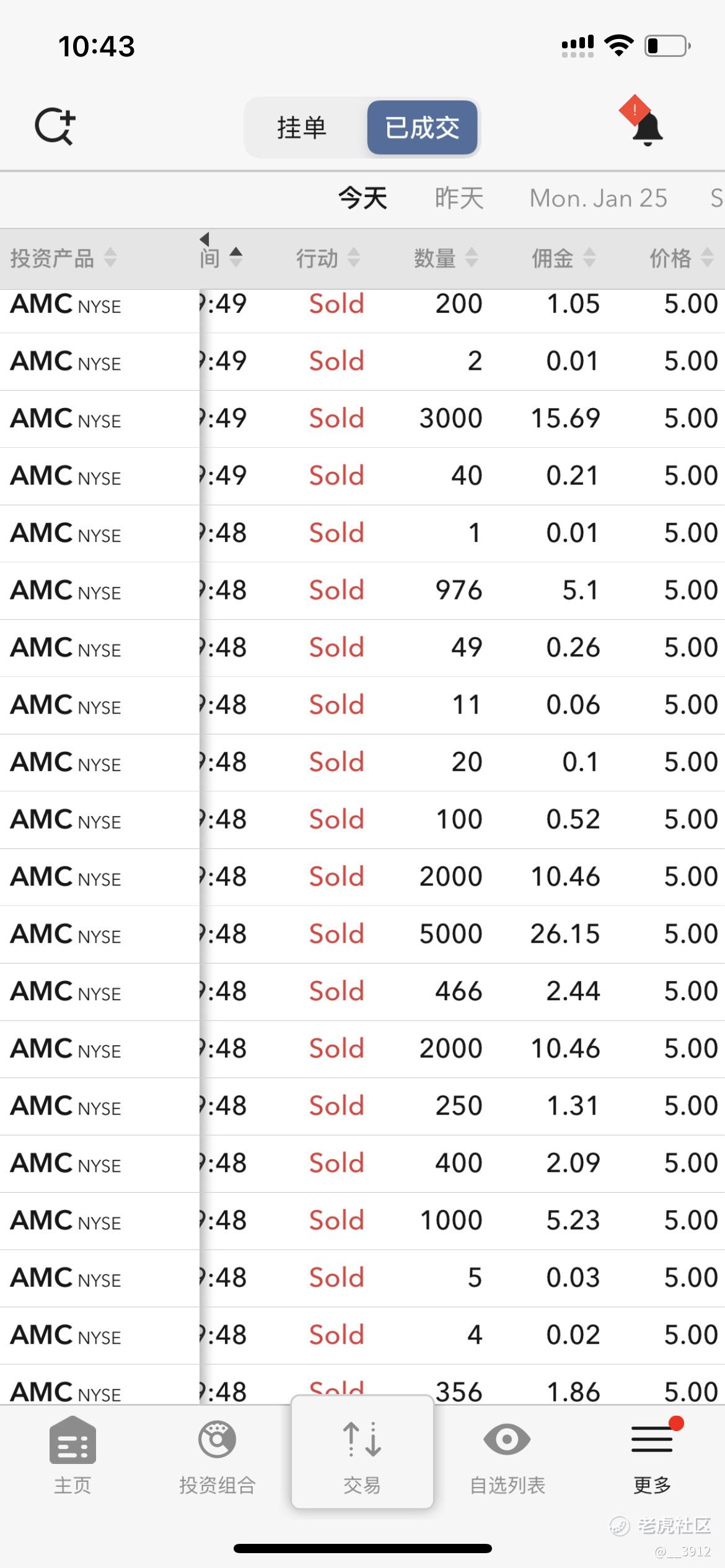Select the 昨天 date tab
The height and width of the screenshot is (1568, 725).
[459, 198]
